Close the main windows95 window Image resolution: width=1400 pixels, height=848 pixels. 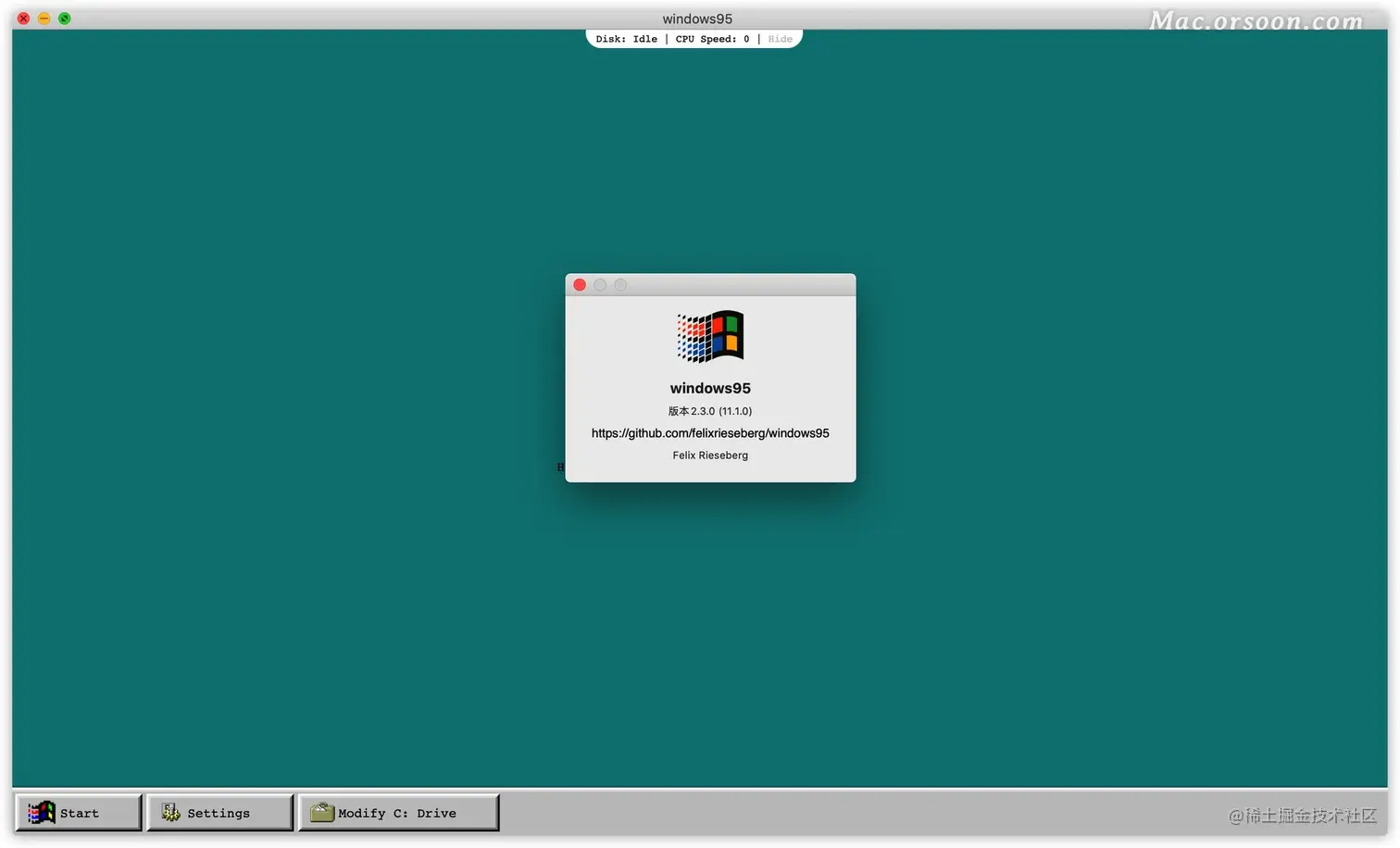tap(24, 19)
